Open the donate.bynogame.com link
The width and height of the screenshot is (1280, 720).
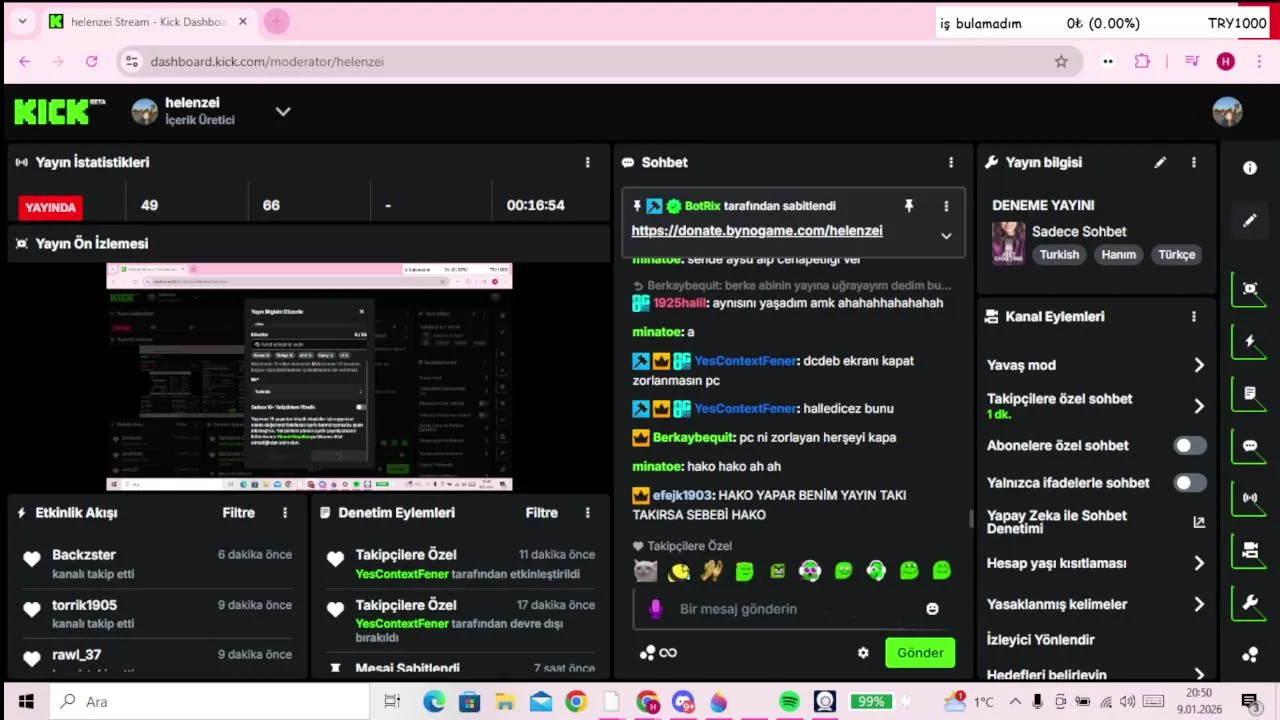757,230
